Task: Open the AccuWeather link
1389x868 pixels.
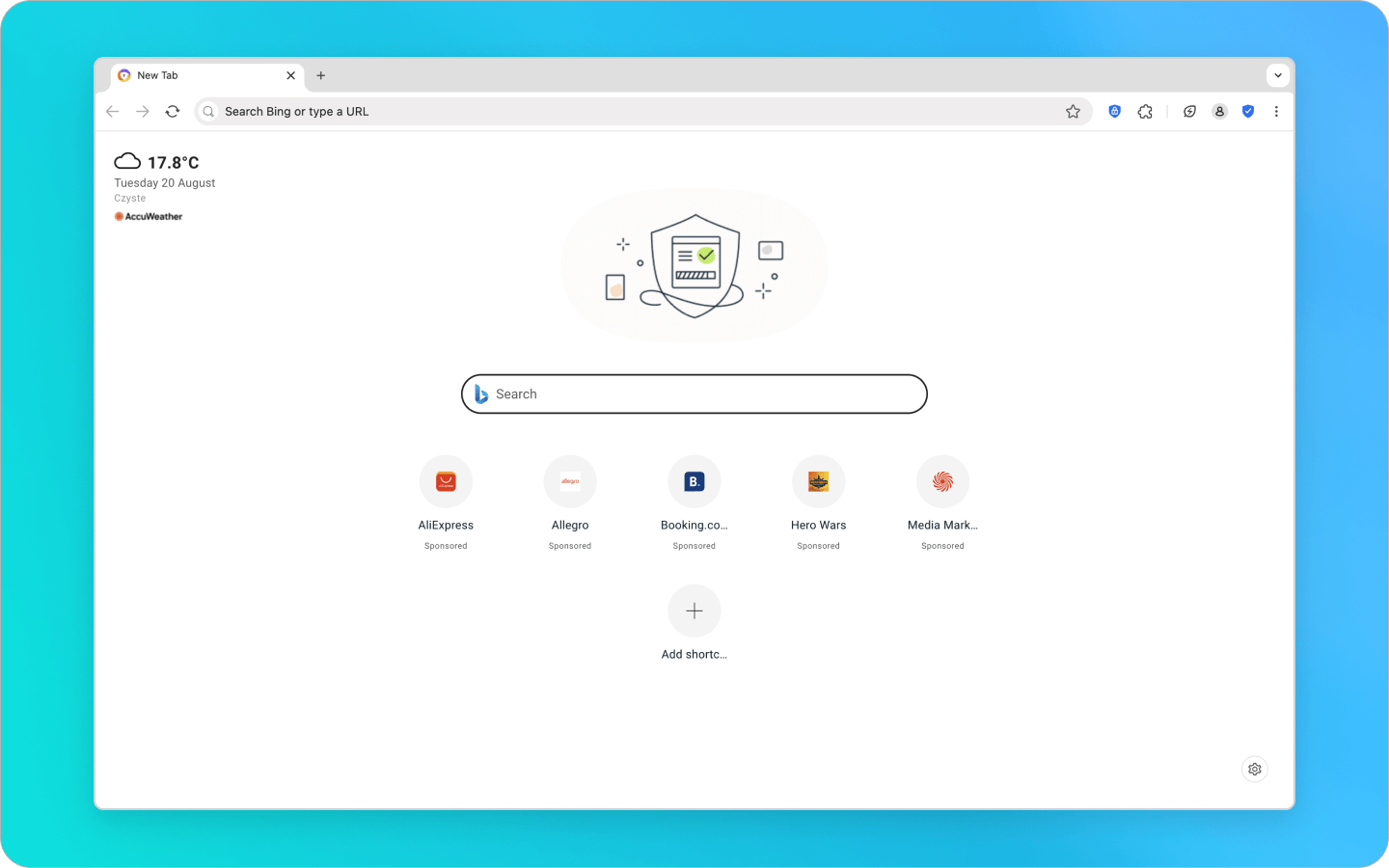Action: click(149, 217)
